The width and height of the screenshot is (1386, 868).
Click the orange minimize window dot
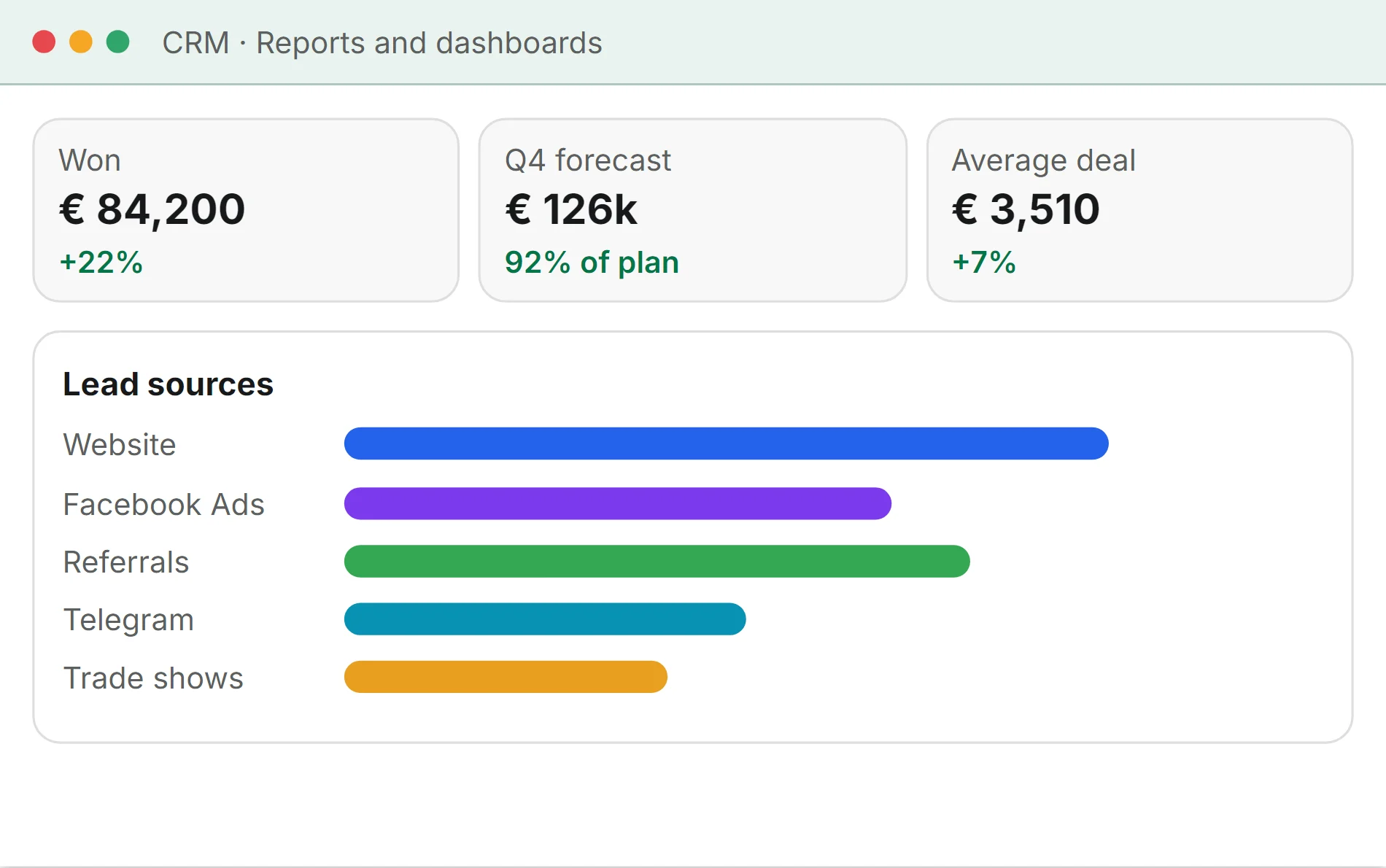coord(81,42)
